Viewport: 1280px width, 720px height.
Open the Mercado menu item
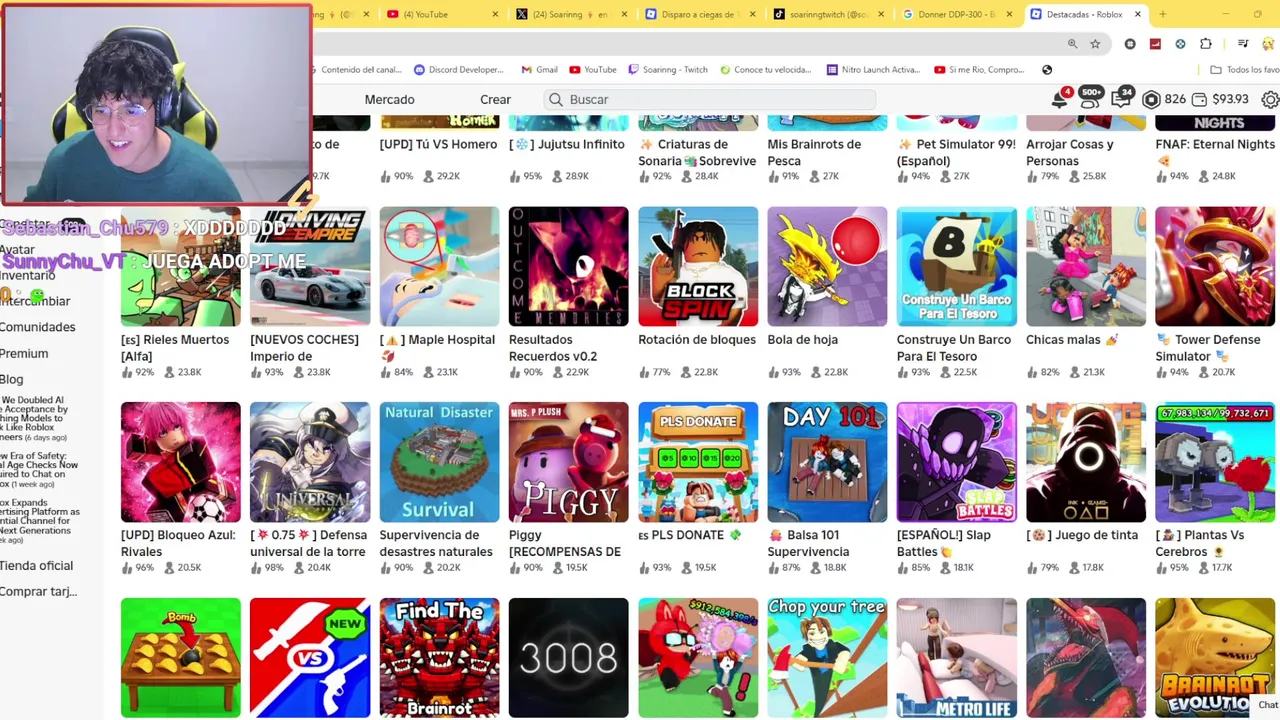(x=389, y=99)
